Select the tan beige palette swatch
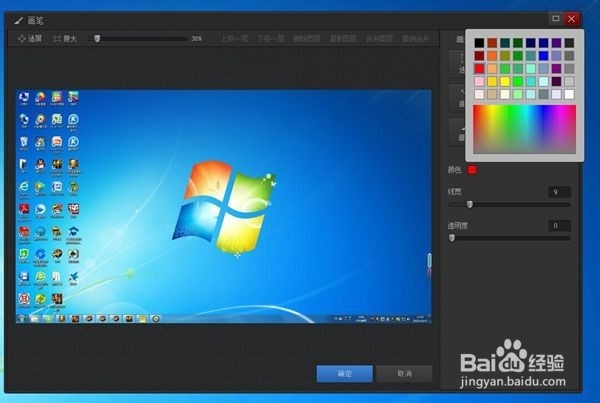This screenshot has width=600, height=403. pos(492,94)
